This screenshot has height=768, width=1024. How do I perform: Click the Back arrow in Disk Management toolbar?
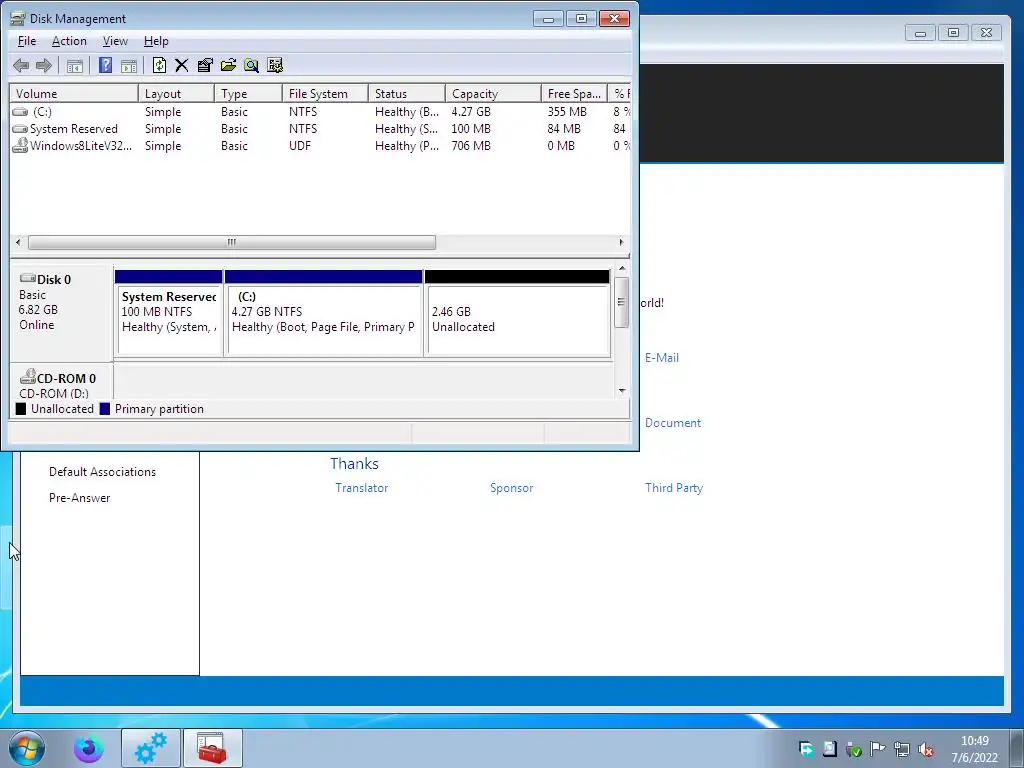(21, 65)
